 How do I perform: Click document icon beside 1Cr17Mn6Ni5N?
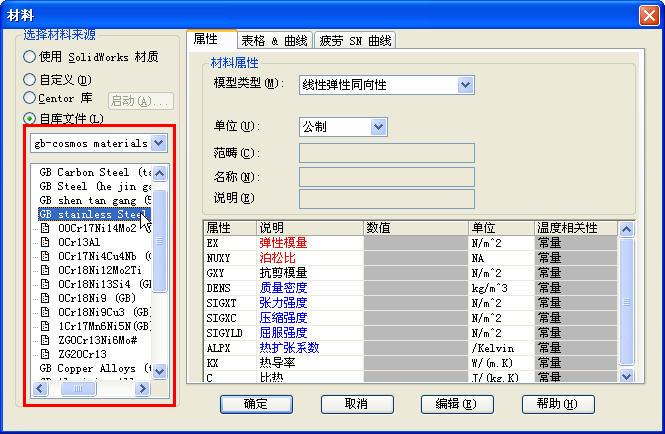45,326
